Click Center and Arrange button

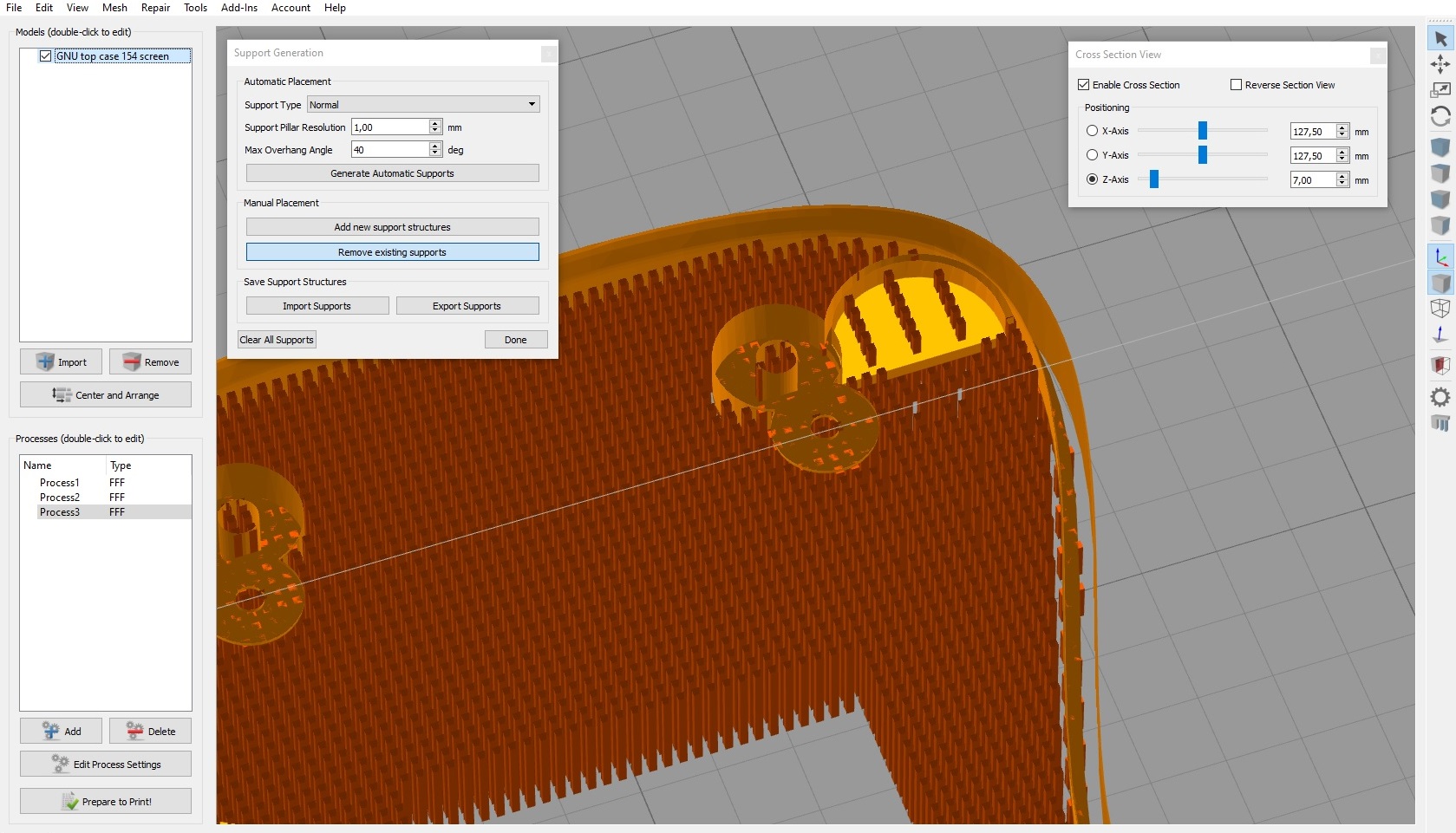[106, 395]
